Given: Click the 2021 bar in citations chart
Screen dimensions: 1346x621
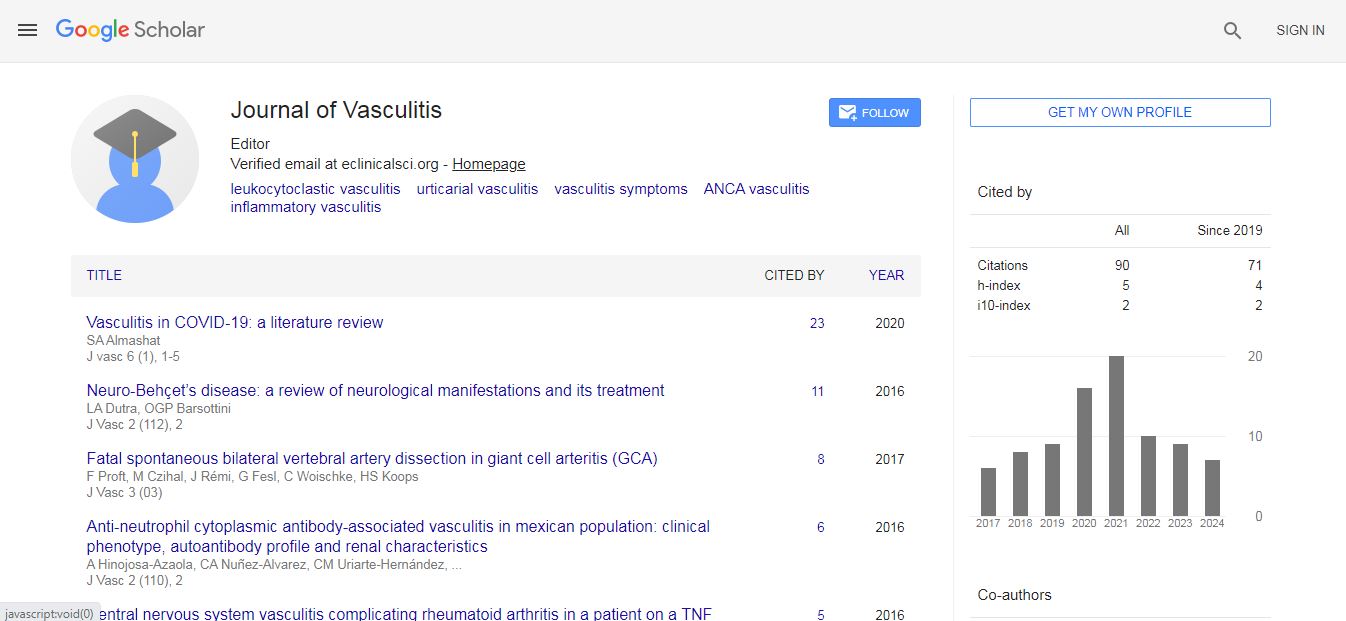Looking at the screenshot, I should [1116, 436].
